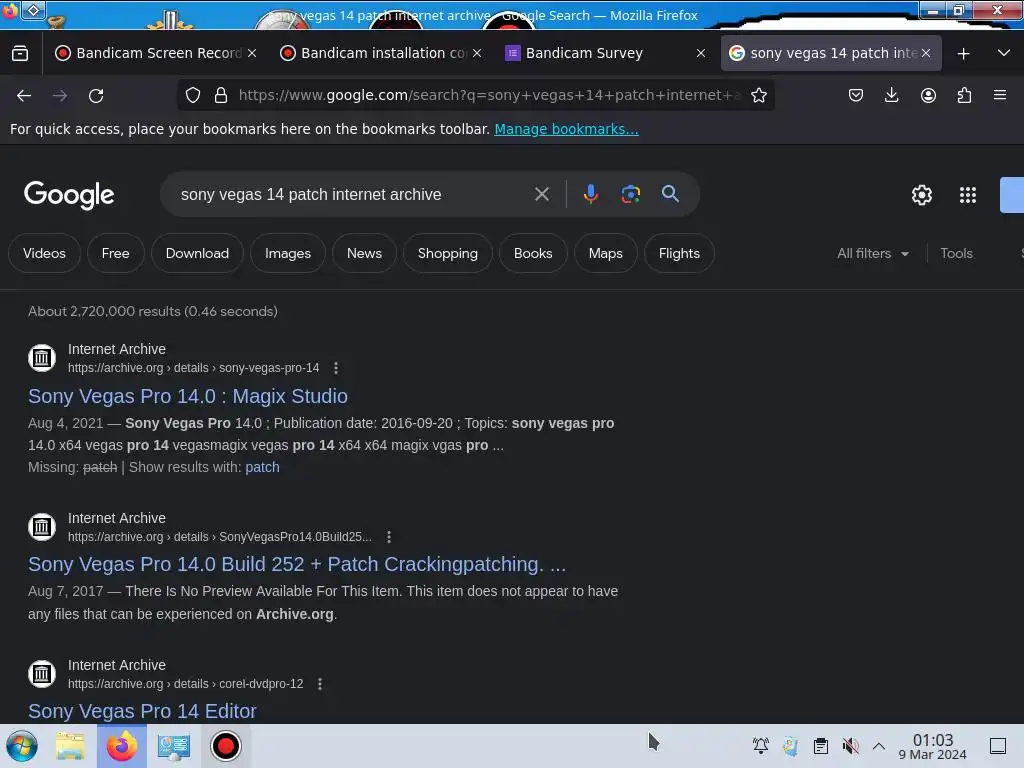
Task: Select the Download filter chip
Action: (x=197, y=253)
